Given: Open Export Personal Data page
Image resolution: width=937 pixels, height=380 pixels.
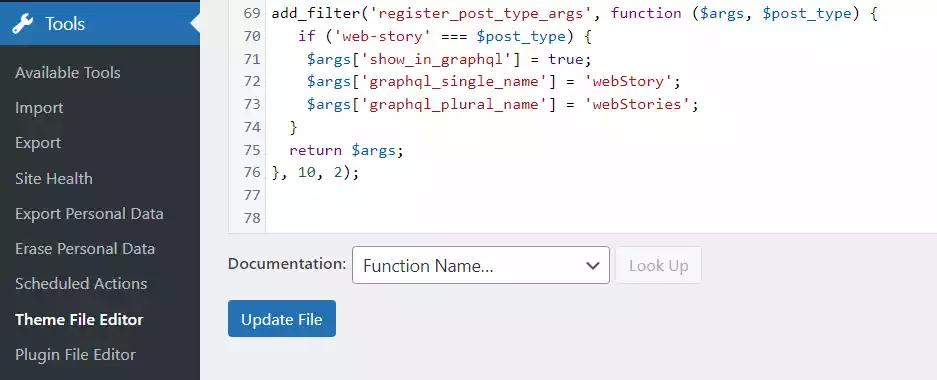Looking at the screenshot, I should coord(89,214).
